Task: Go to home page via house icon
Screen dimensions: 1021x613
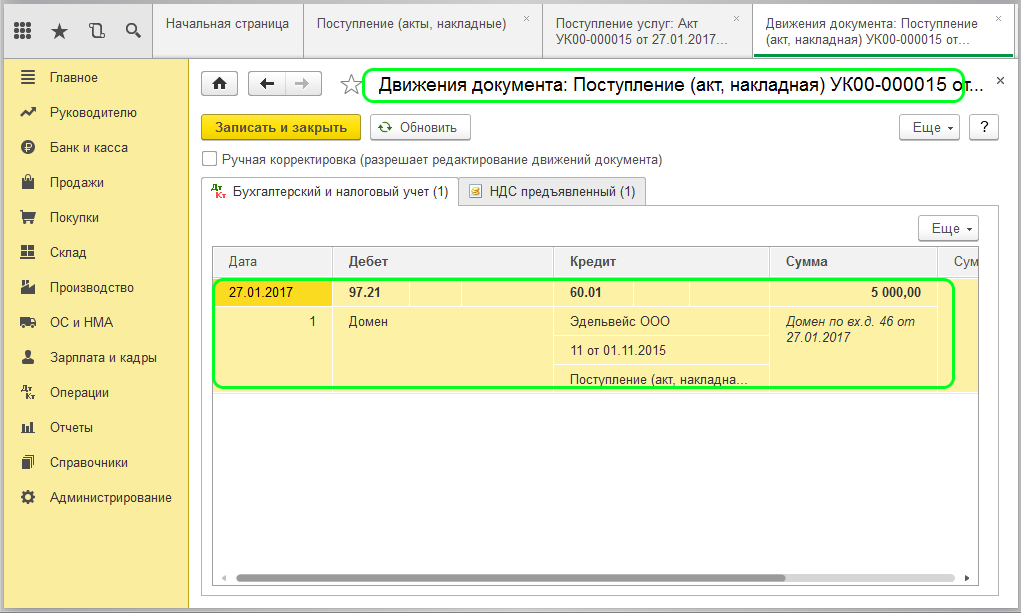Action: [219, 84]
